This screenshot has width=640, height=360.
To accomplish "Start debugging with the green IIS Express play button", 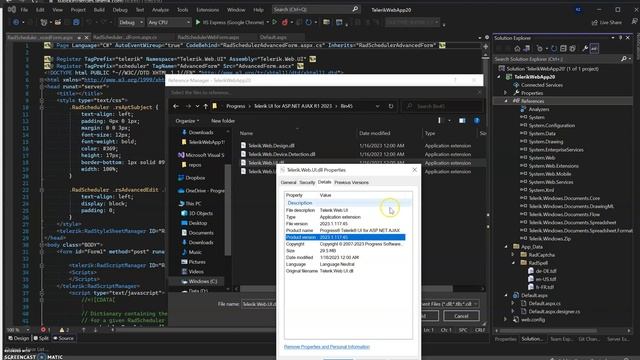I will pyautogui.click(x=198, y=22).
